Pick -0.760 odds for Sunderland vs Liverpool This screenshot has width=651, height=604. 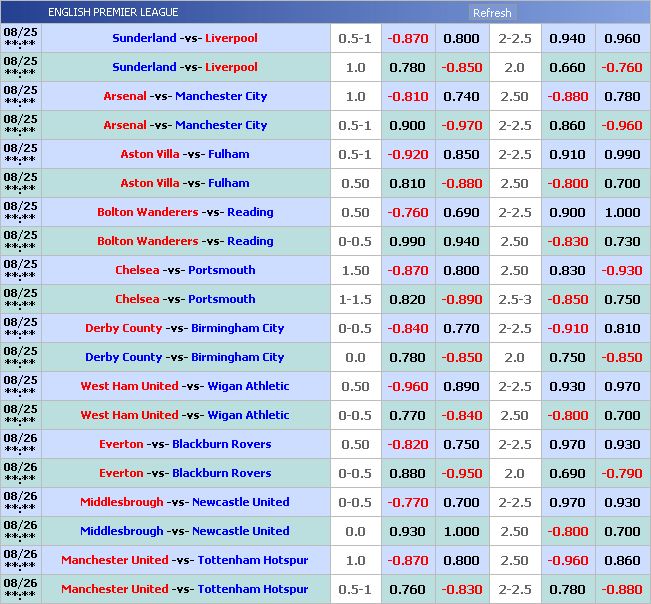(x=622, y=68)
